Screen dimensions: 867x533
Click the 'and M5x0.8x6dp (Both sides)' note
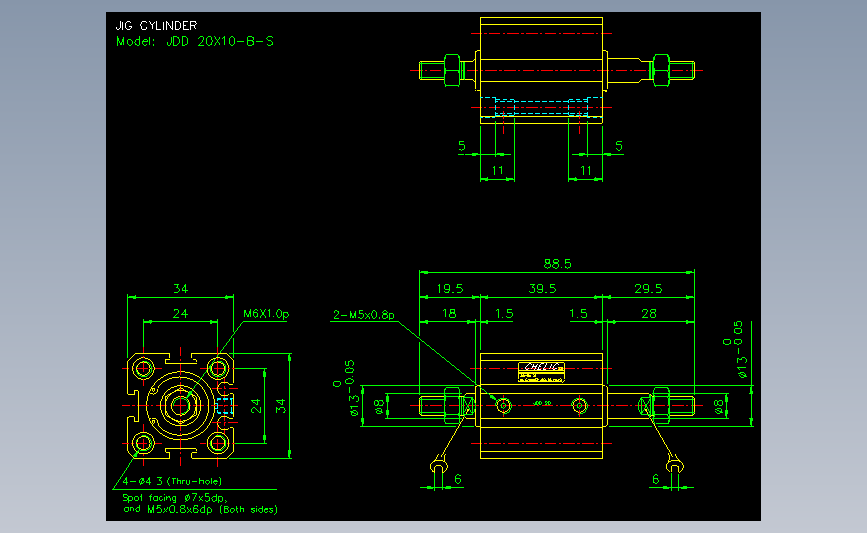tap(200, 509)
